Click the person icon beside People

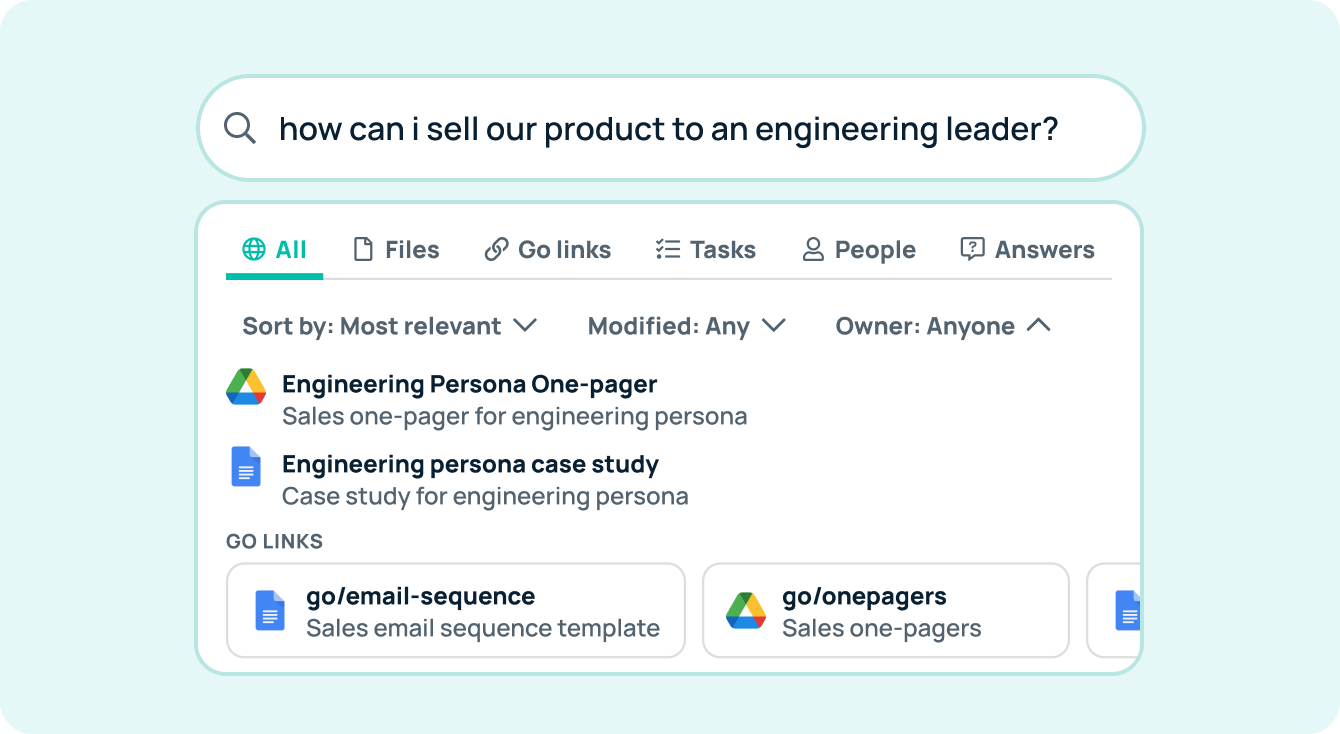(x=813, y=249)
